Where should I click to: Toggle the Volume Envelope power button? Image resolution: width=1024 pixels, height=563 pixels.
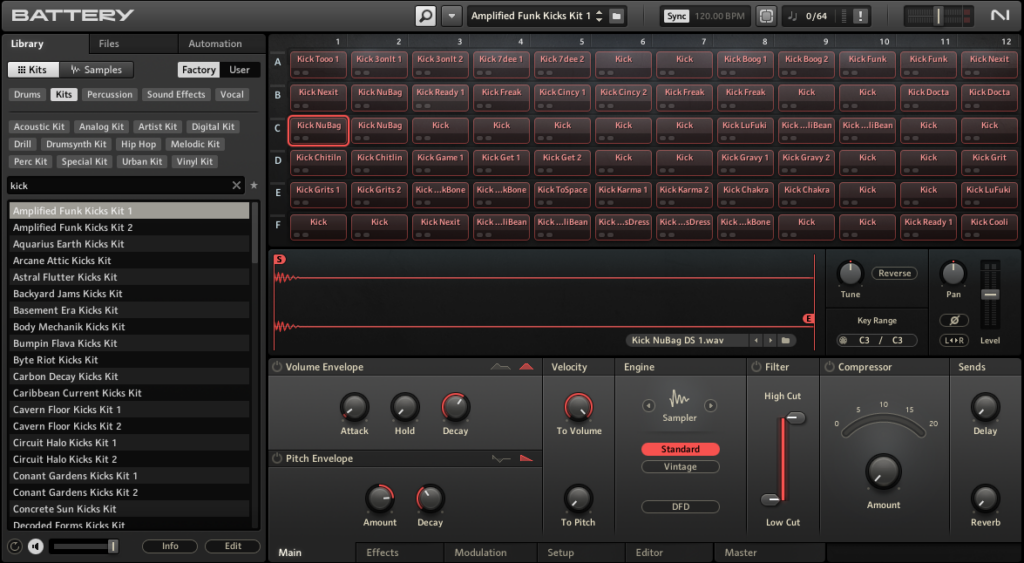point(277,367)
